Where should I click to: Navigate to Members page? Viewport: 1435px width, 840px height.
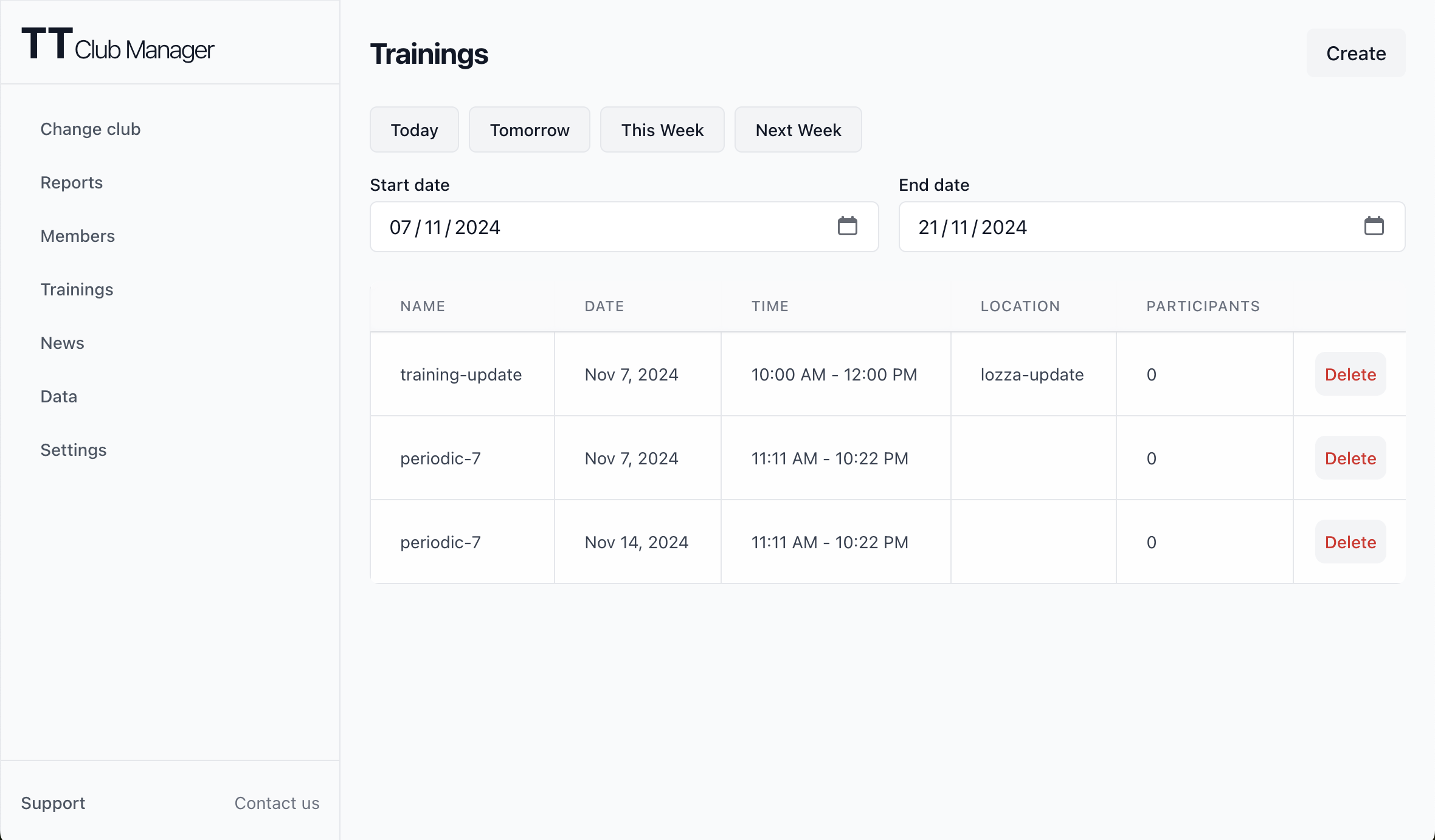pos(78,236)
